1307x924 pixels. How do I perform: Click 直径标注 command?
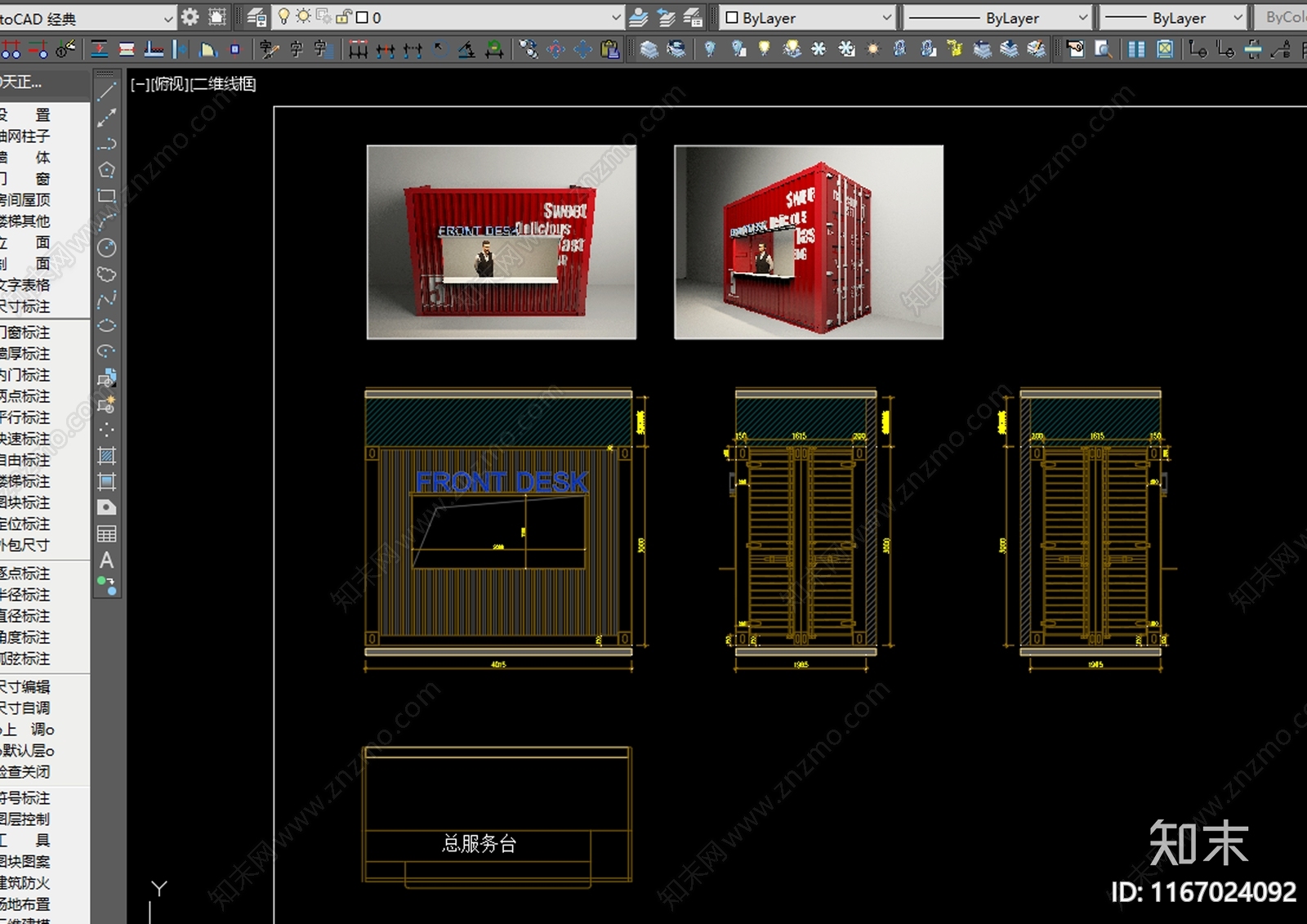point(25,616)
